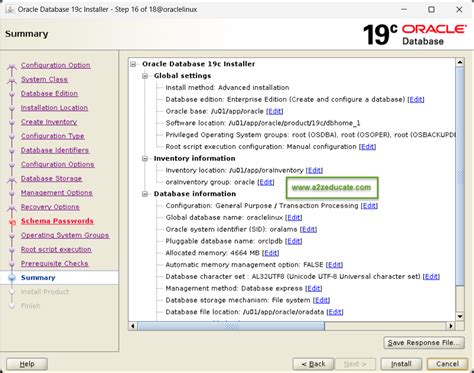This screenshot has width=474, height=373.
Task: Click the vertical scrollbar up arrow
Action: pyautogui.click(x=460, y=62)
